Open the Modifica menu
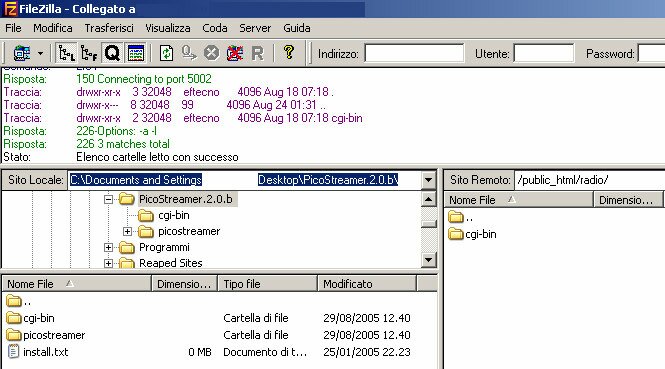The image size is (665, 369). (x=53, y=28)
